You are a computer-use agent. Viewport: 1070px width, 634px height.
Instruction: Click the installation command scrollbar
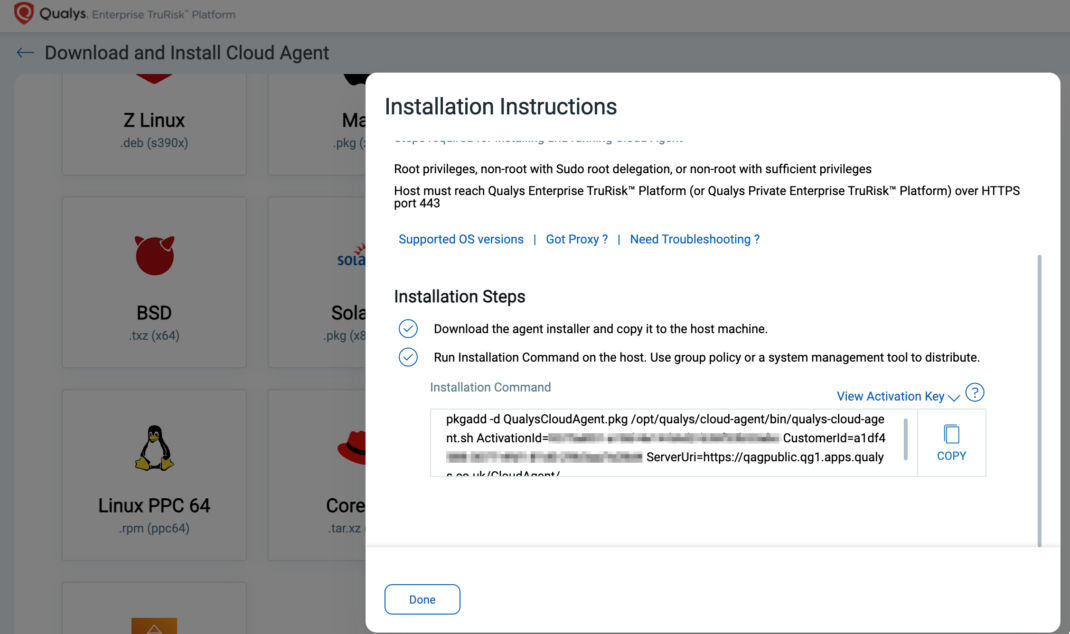906,440
